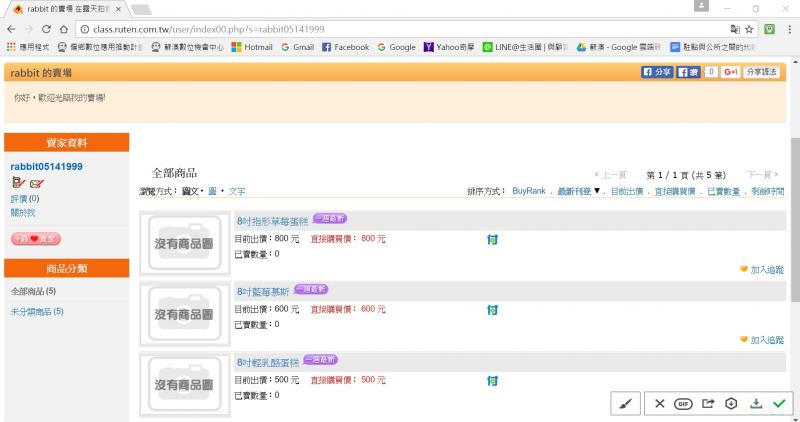Select 未分類商品 (5) category
The height and width of the screenshot is (422, 800).
[37, 311]
